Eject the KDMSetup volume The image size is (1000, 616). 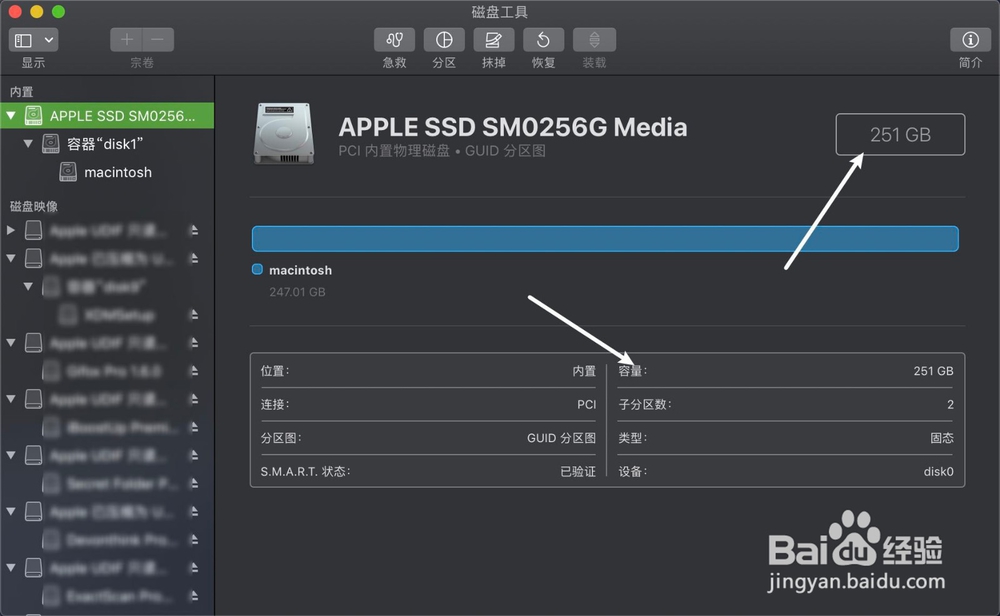coord(194,314)
